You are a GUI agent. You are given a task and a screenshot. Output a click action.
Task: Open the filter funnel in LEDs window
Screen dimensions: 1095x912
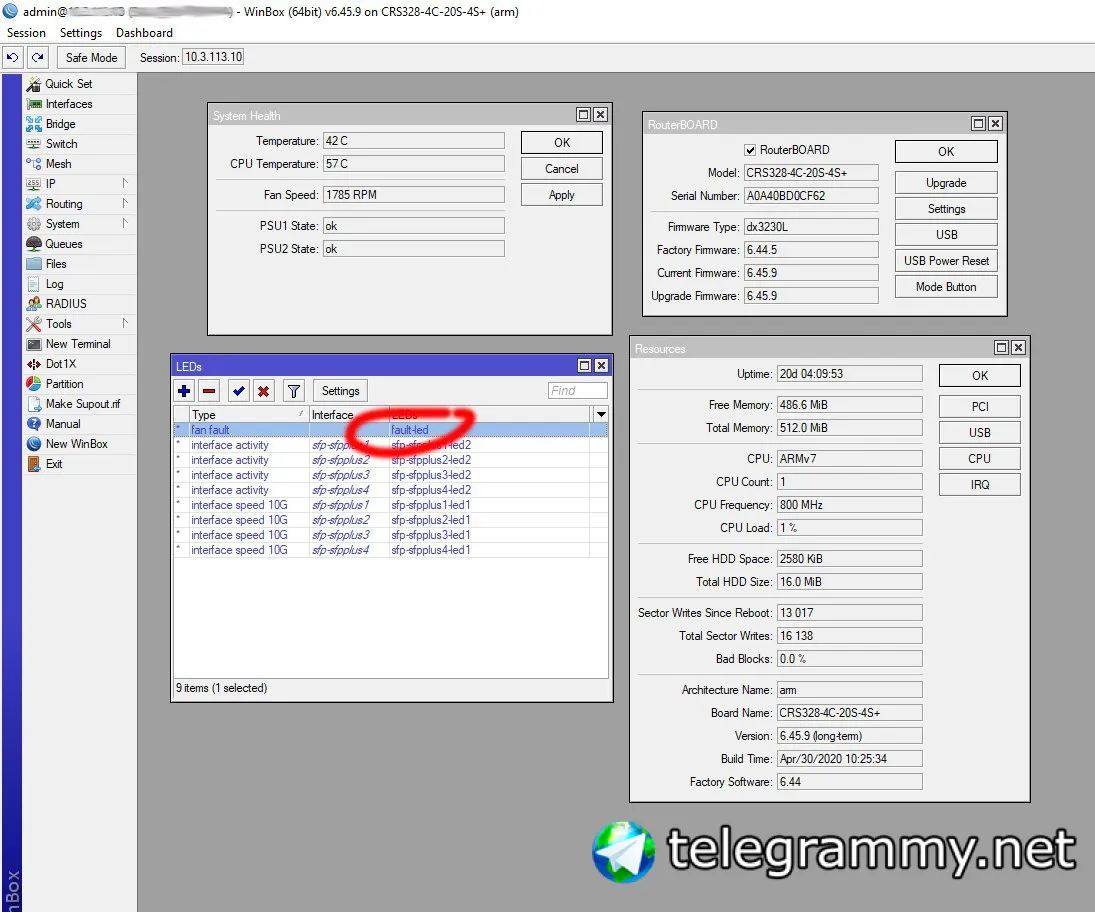(294, 391)
